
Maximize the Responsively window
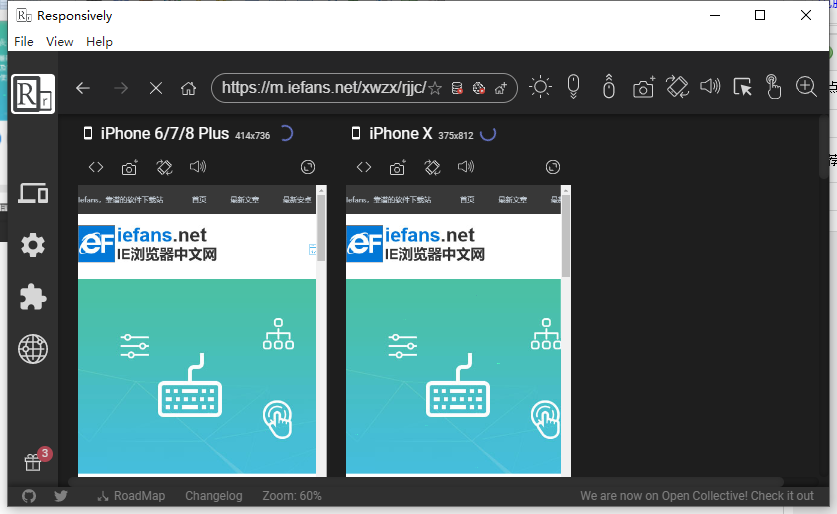point(760,15)
